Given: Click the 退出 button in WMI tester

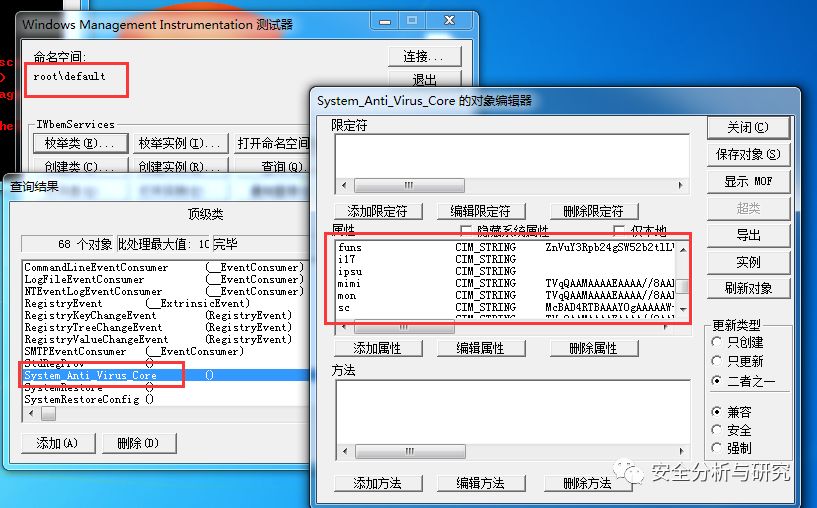Looking at the screenshot, I should click(425, 79).
